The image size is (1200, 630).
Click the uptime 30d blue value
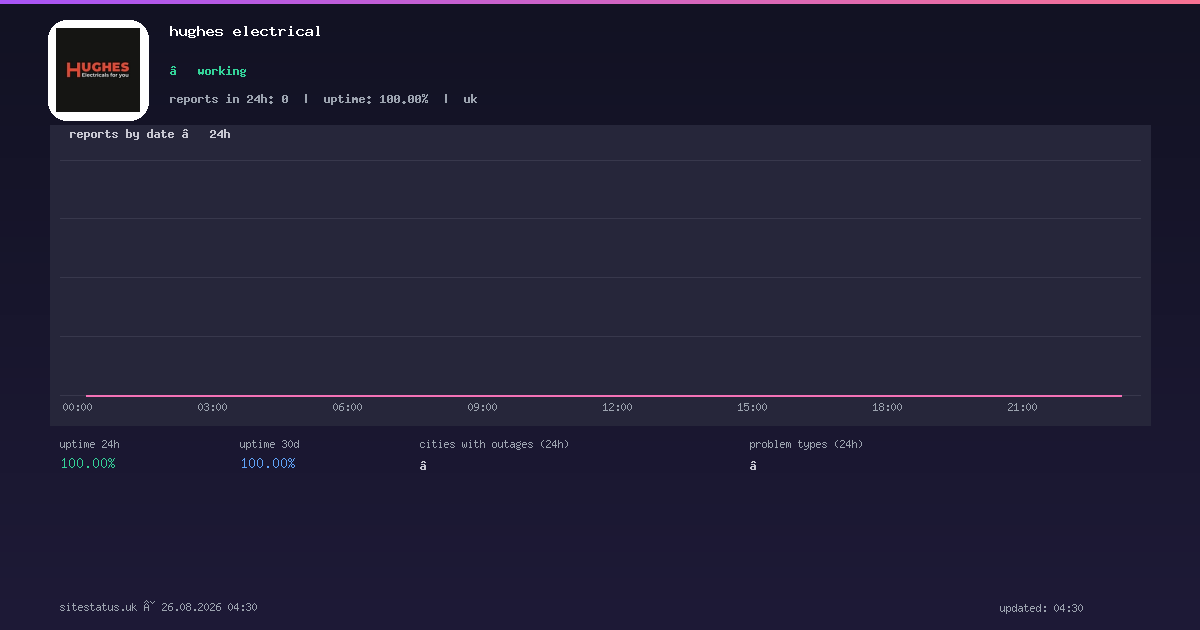coord(268,463)
